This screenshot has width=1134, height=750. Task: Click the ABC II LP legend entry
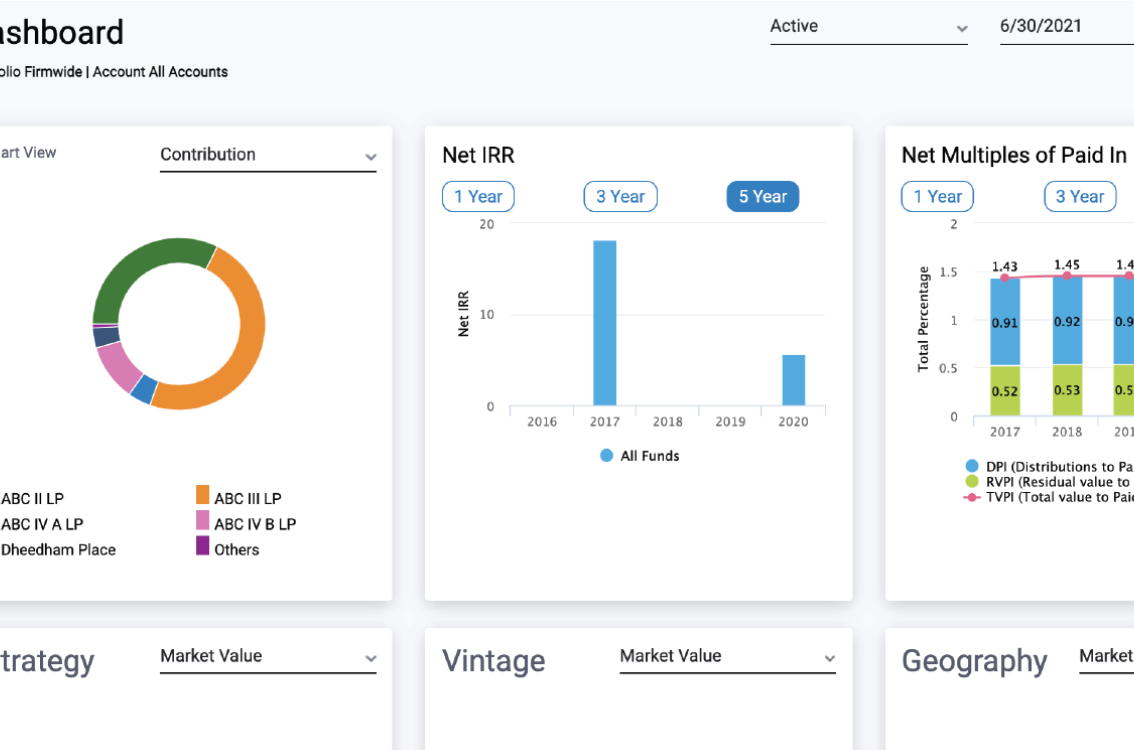30,498
